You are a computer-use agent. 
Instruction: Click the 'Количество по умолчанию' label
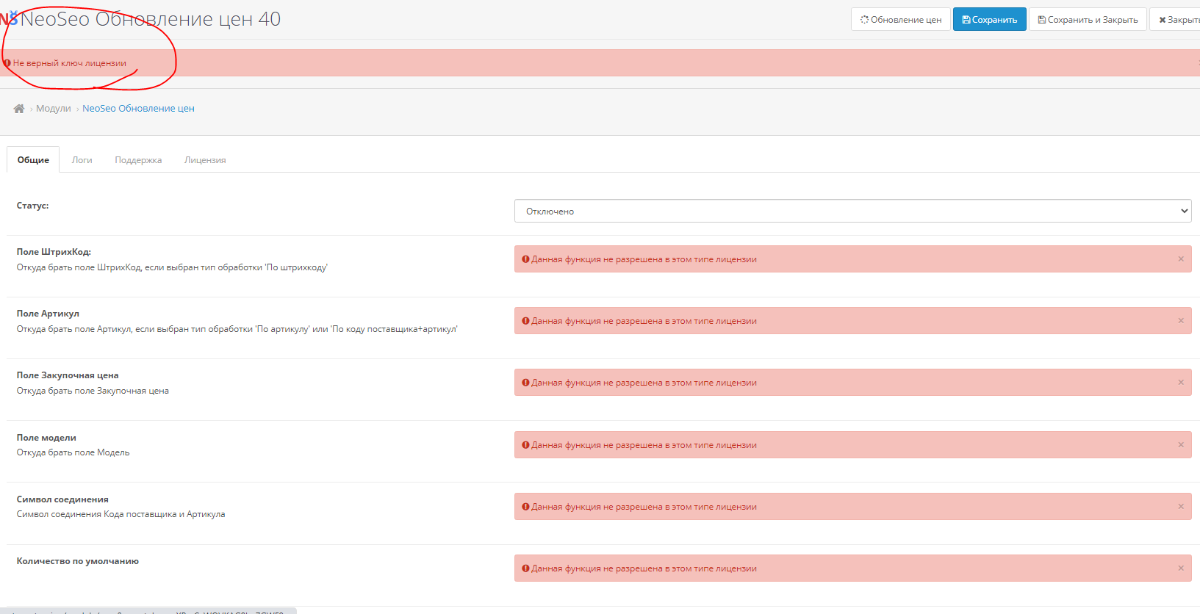click(x=78, y=561)
